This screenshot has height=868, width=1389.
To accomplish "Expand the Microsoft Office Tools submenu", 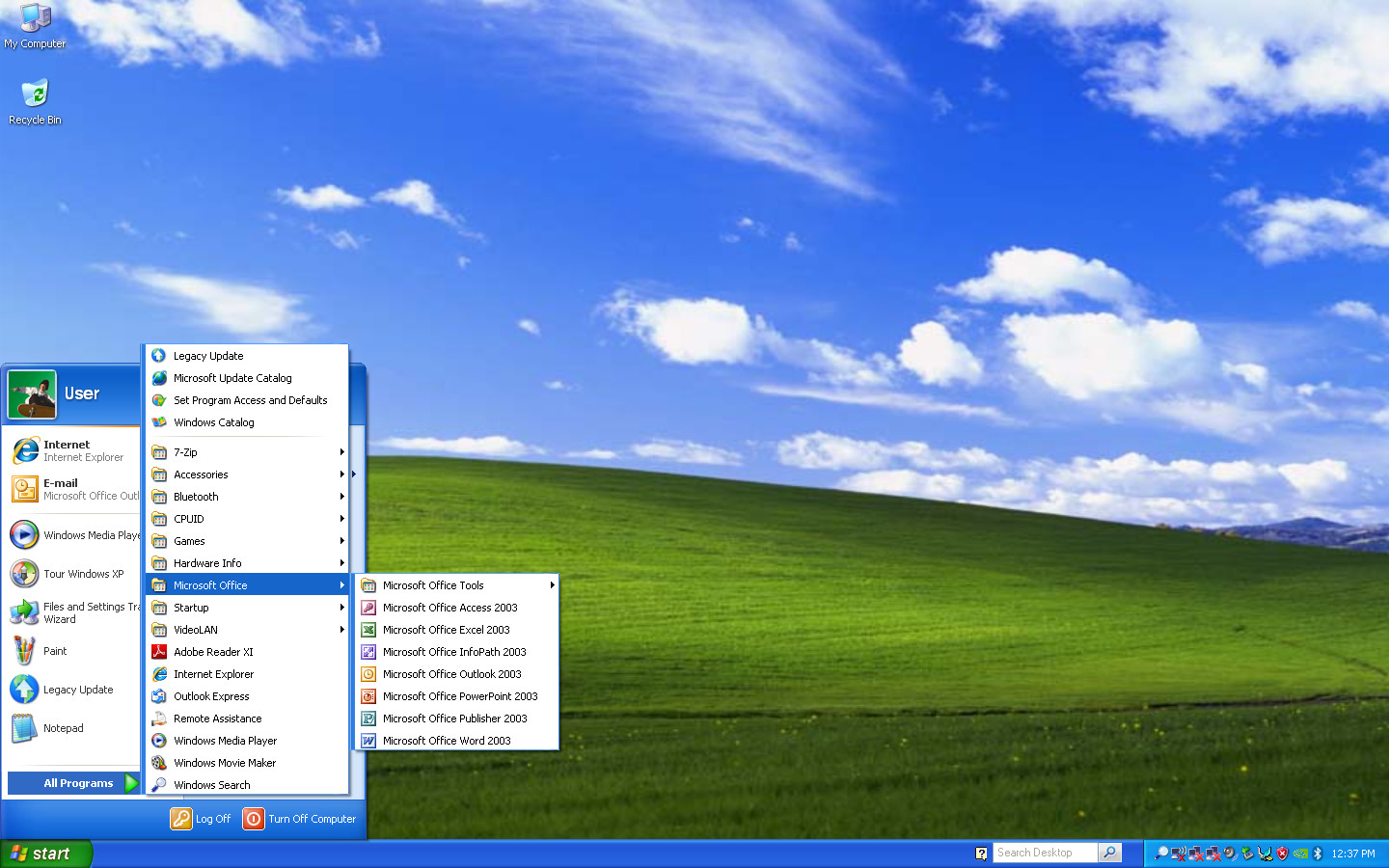I will (457, 585).
